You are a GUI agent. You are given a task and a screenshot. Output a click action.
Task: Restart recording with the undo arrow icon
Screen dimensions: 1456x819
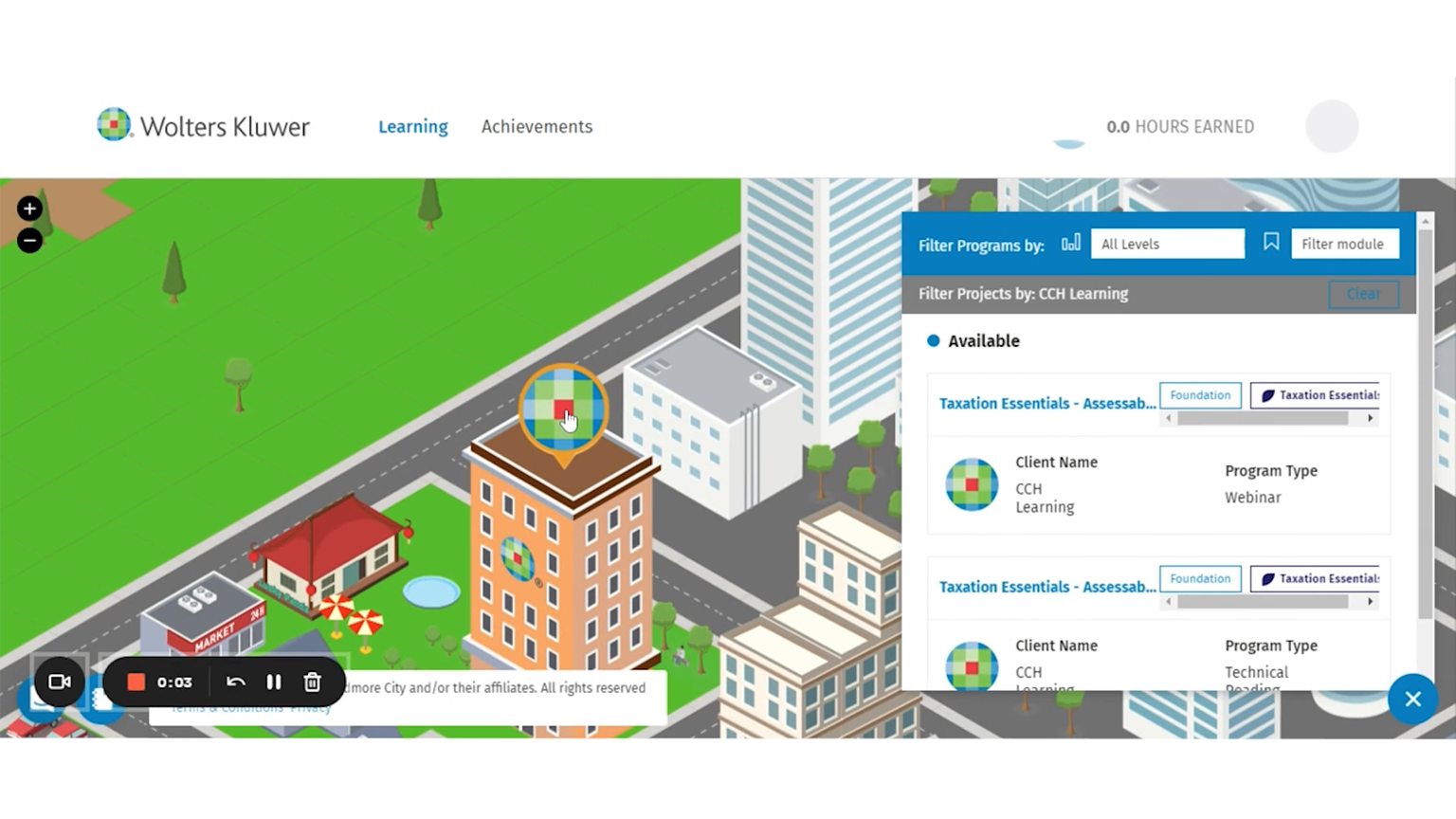click(236, 682)
